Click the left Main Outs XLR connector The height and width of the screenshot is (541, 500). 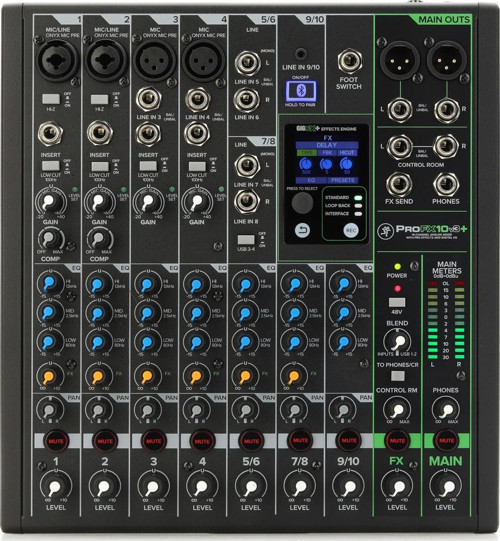[400, 60]
